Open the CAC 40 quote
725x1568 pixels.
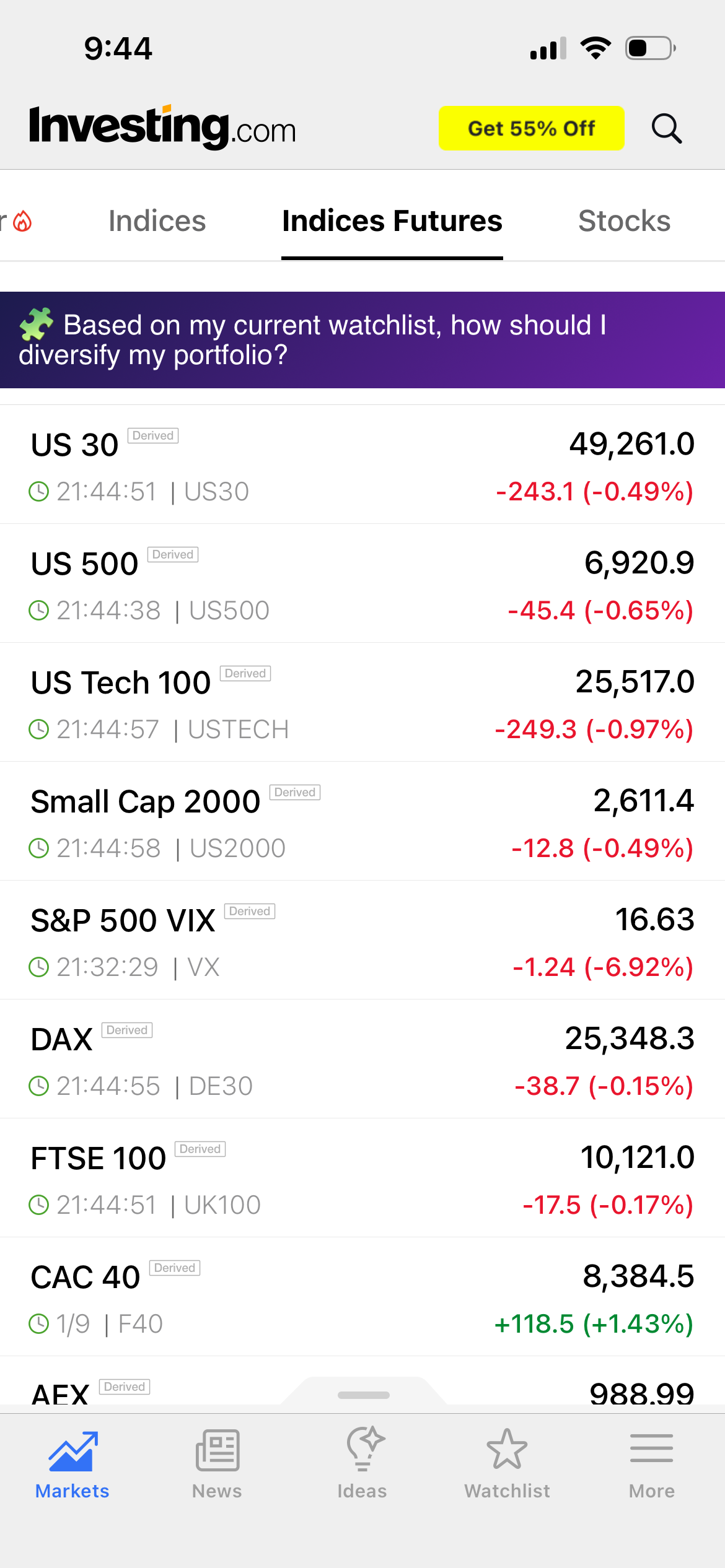pyautogui.click(x=362, y=1297)
